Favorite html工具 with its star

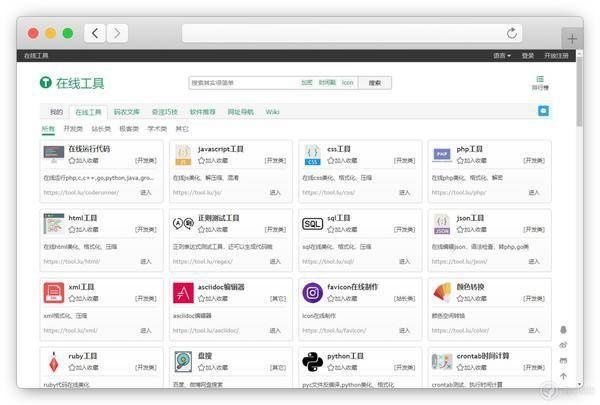72,230
